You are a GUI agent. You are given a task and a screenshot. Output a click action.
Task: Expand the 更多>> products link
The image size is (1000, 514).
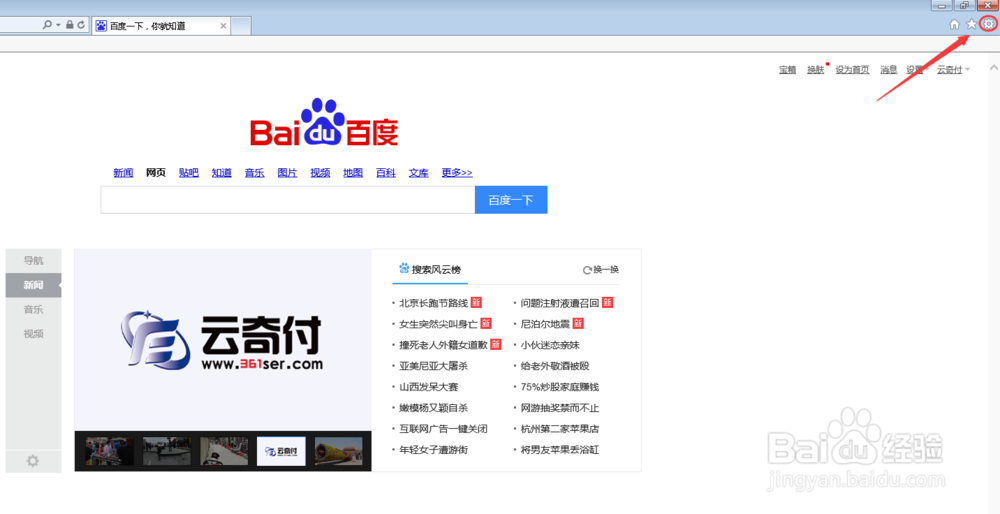[457, 173]
